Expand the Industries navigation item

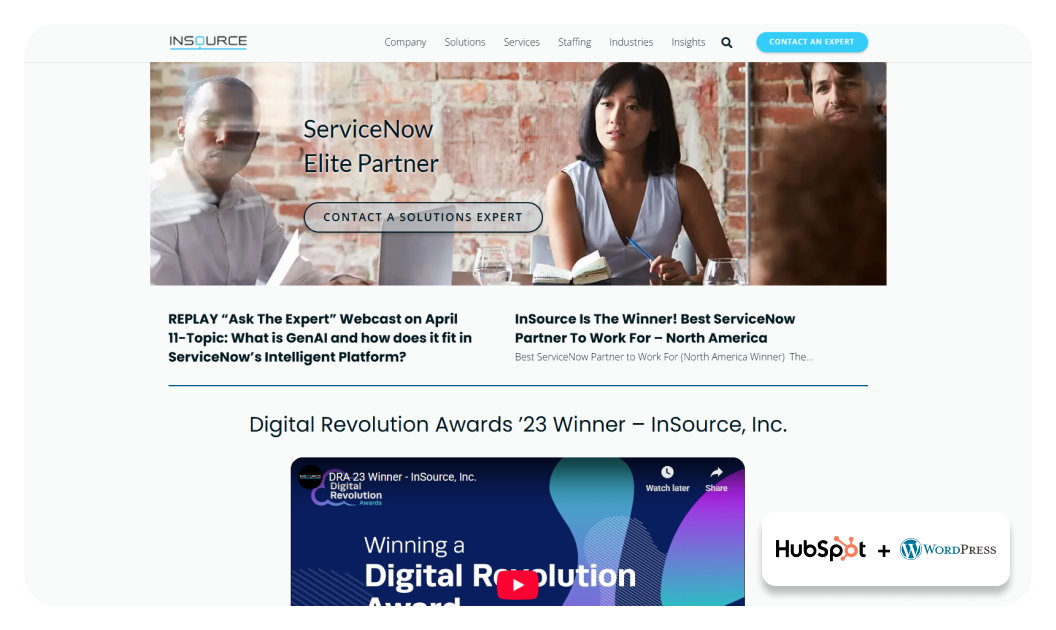(x=631, y=42)
